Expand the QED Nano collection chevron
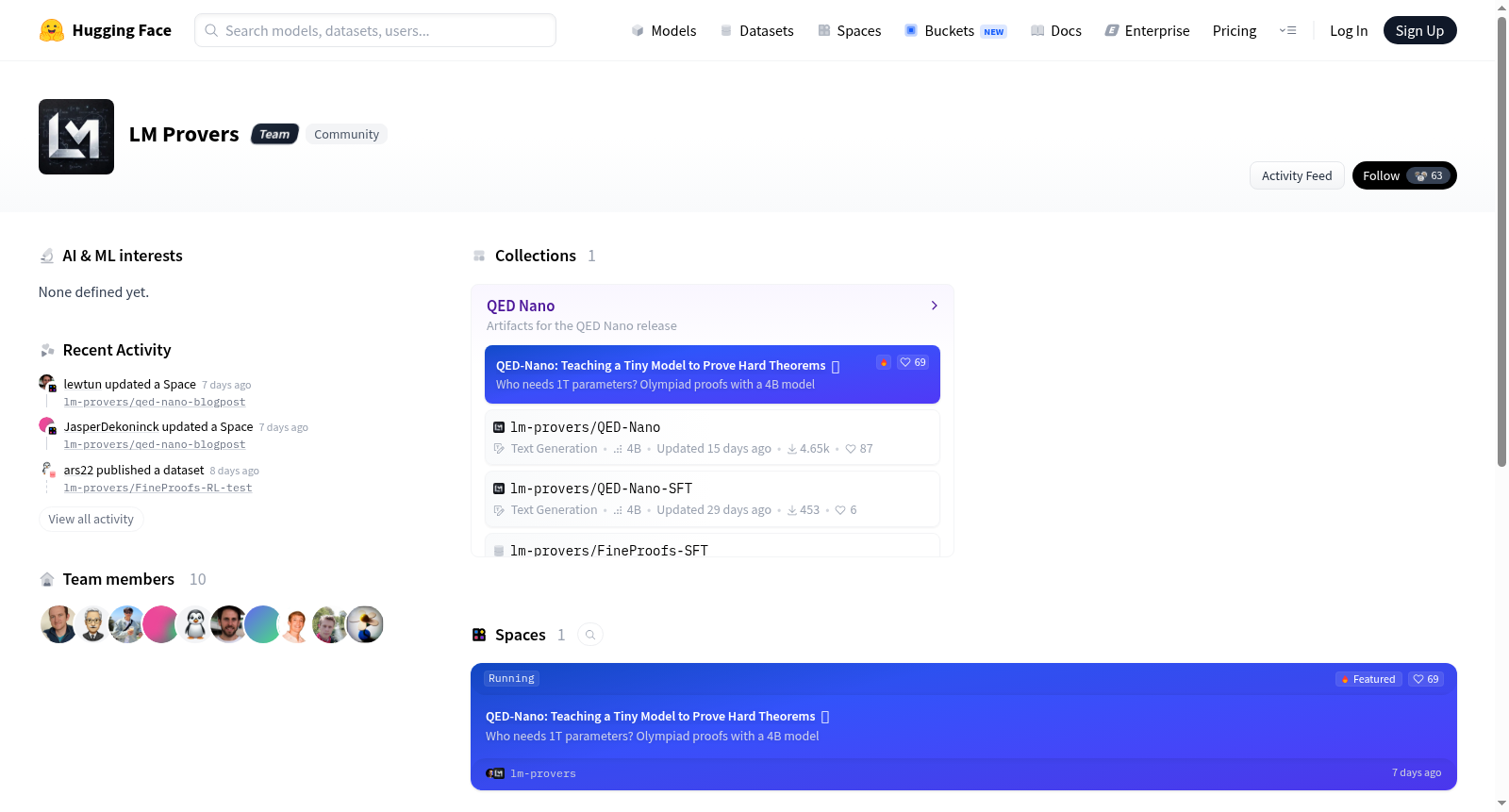Image resolution: width=1509 pixels, height=812 pixels. [934, 306]
